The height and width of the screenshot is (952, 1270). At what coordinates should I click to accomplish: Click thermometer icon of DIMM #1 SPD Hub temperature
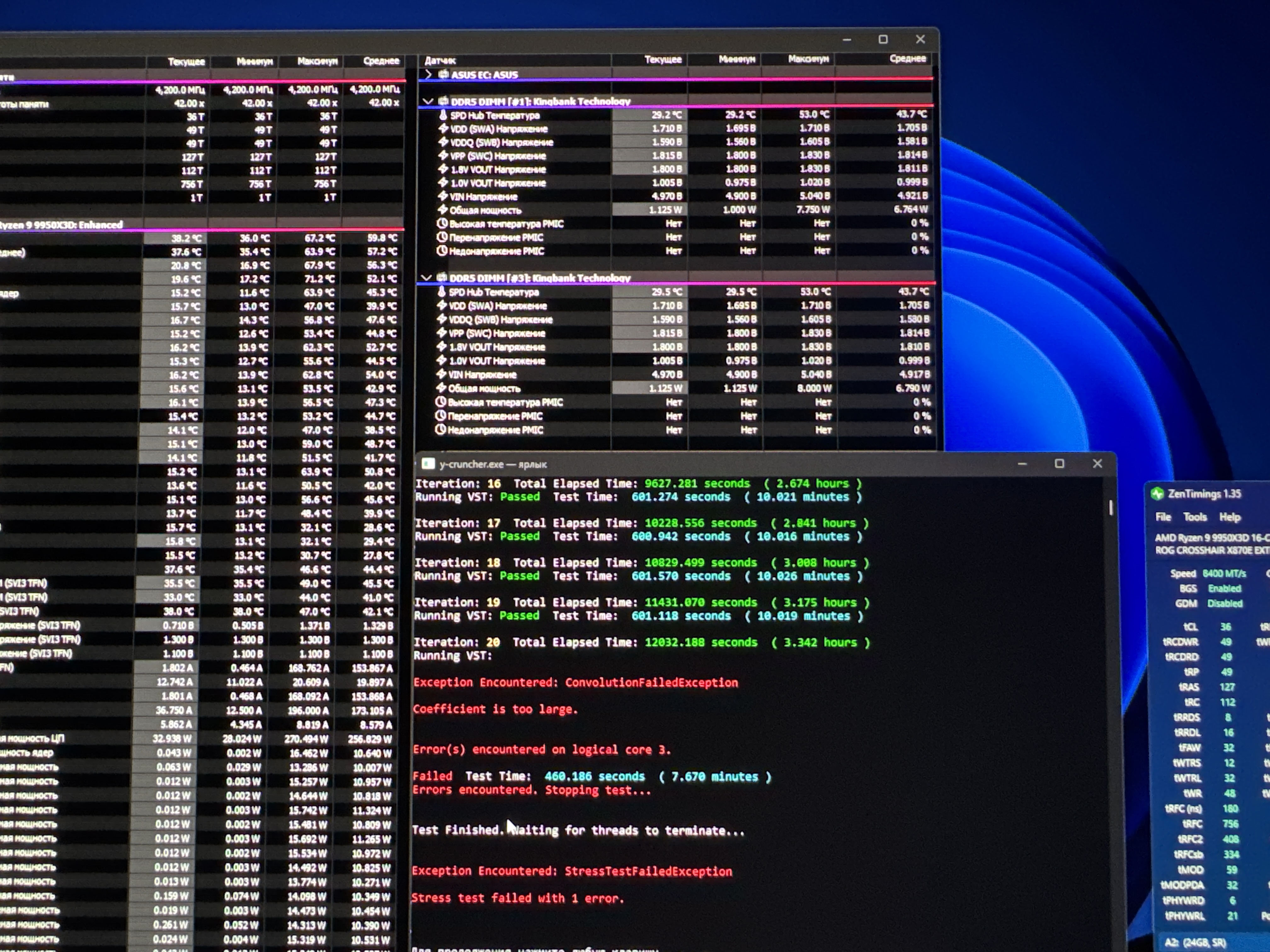(x=443, y=115)
